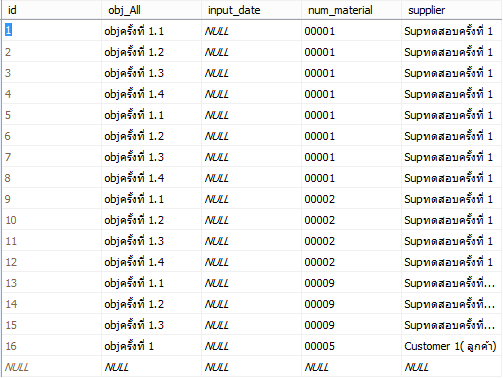The width and height of the screenshot is (503, 378).
Task: Click the id cell showing 16
Action: point(52,346)
